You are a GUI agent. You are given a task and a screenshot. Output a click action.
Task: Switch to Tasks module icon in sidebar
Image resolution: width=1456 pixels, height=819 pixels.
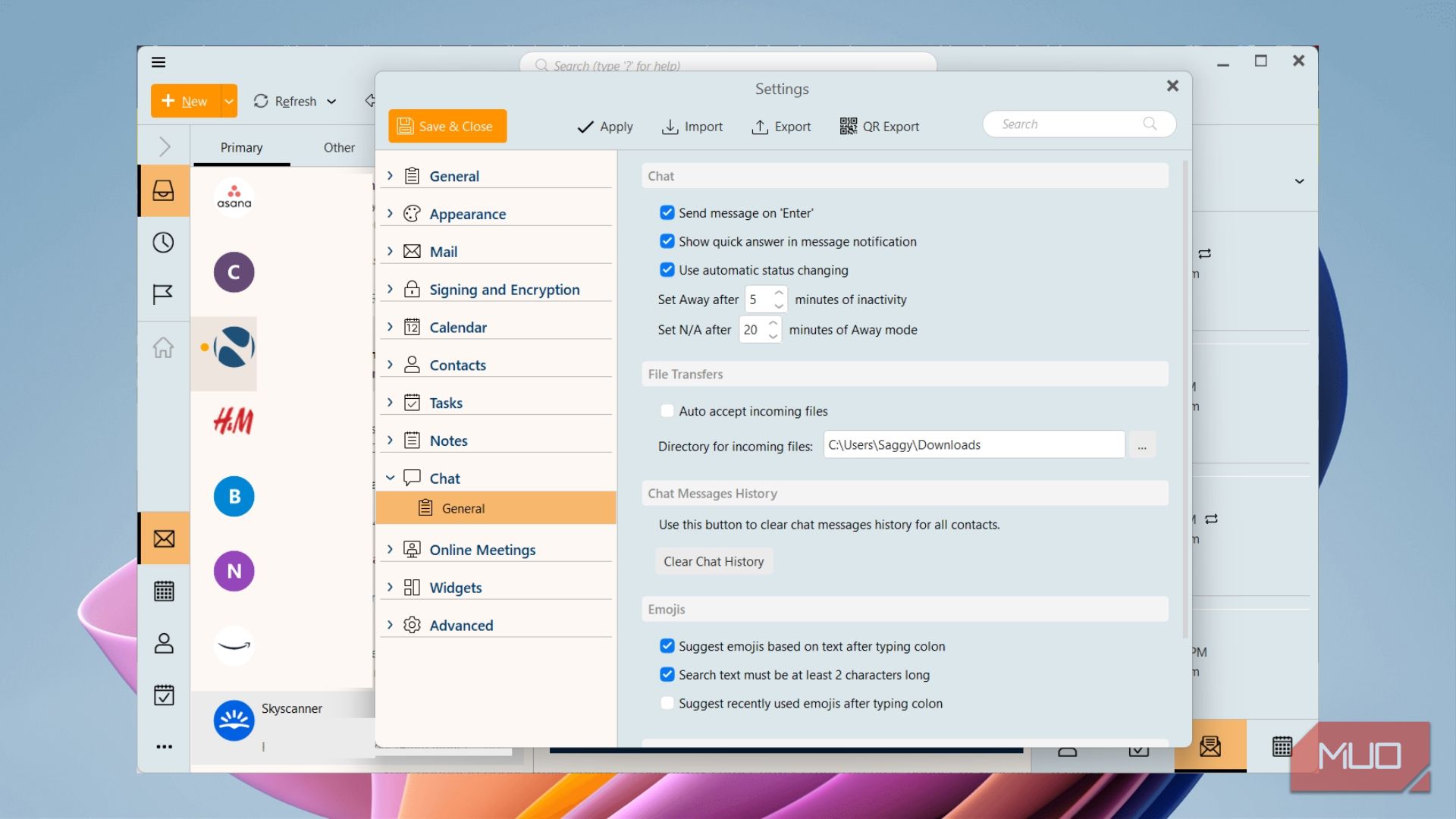[x=164, y=695]
